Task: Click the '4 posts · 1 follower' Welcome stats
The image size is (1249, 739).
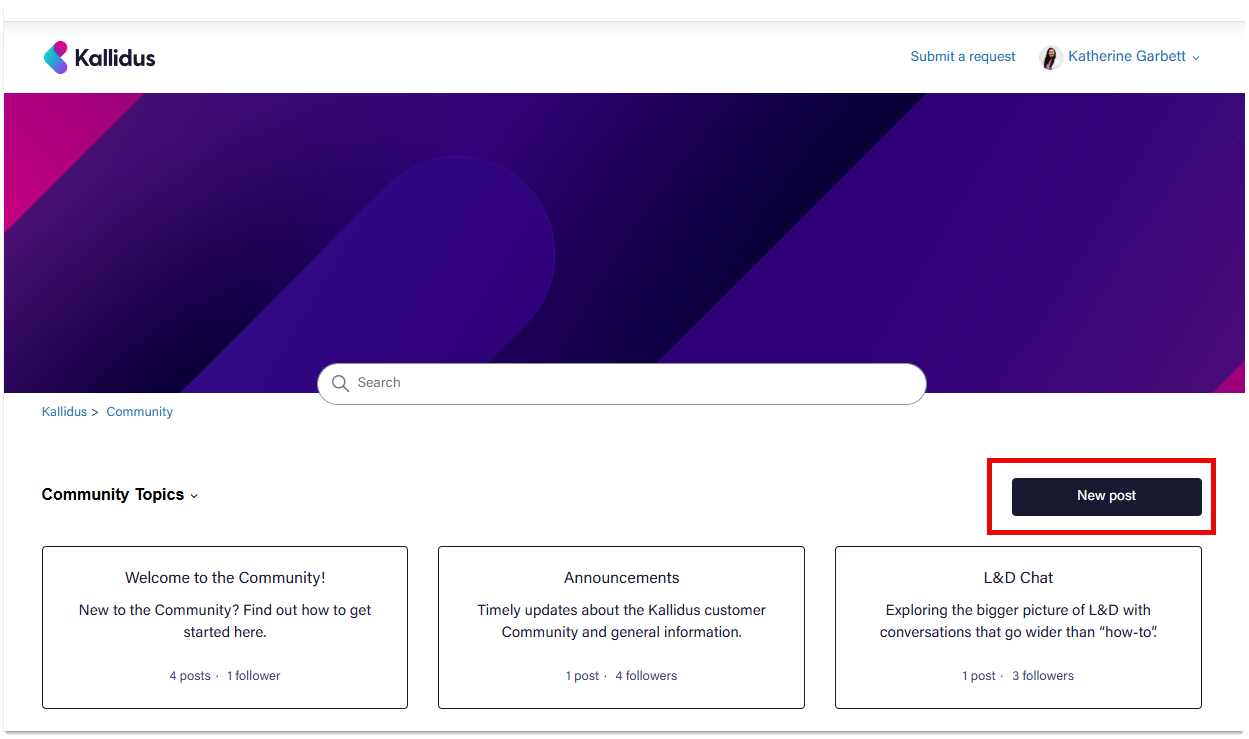Action: point(225,676)
